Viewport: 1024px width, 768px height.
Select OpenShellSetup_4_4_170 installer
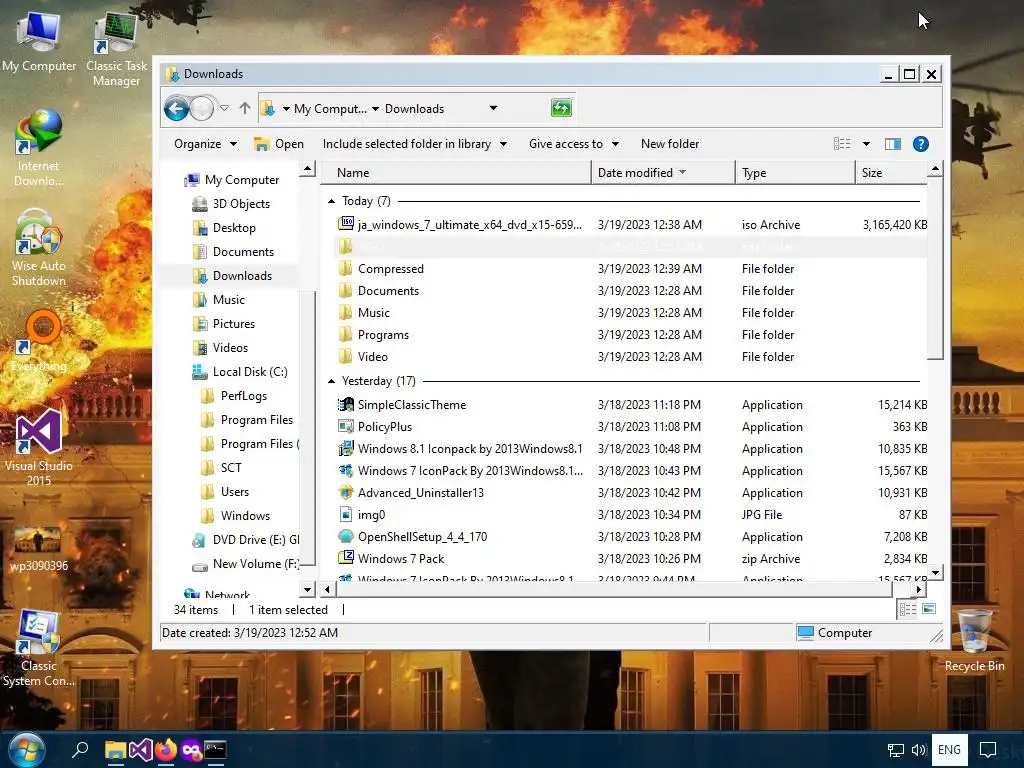click(x=632, y=537)
